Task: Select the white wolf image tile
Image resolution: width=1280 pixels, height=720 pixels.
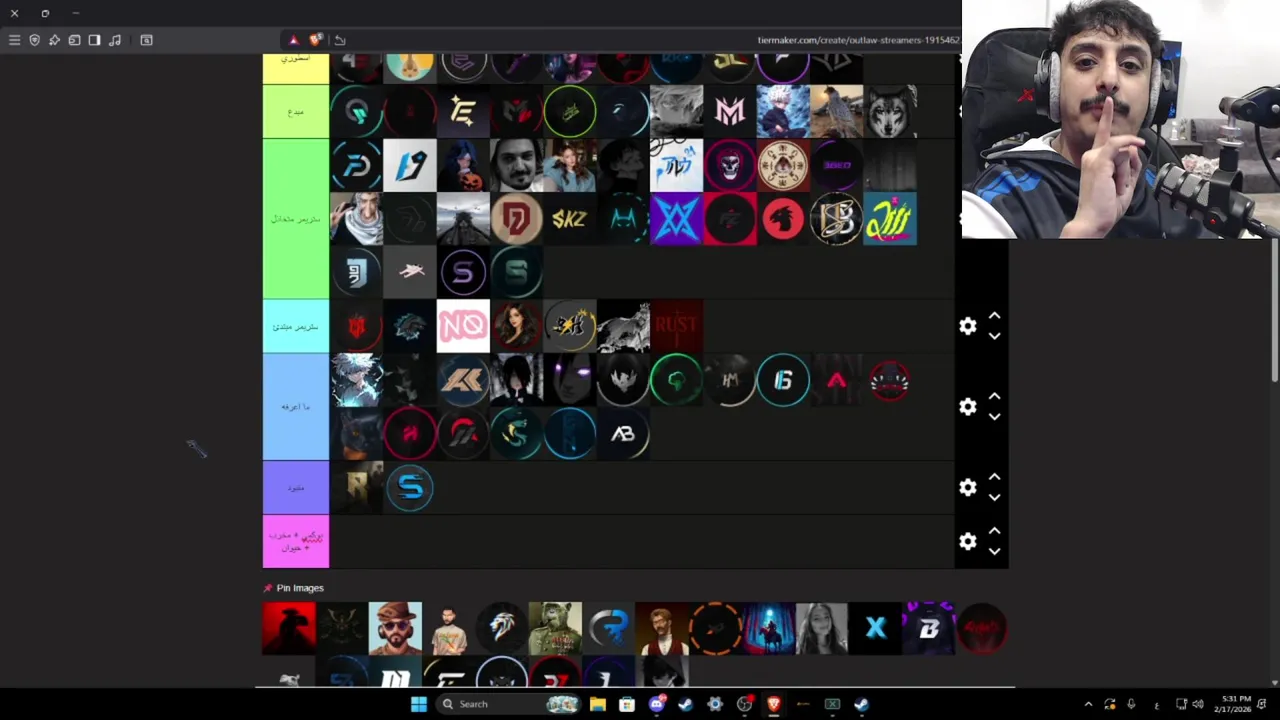Action: pos(891,111)
